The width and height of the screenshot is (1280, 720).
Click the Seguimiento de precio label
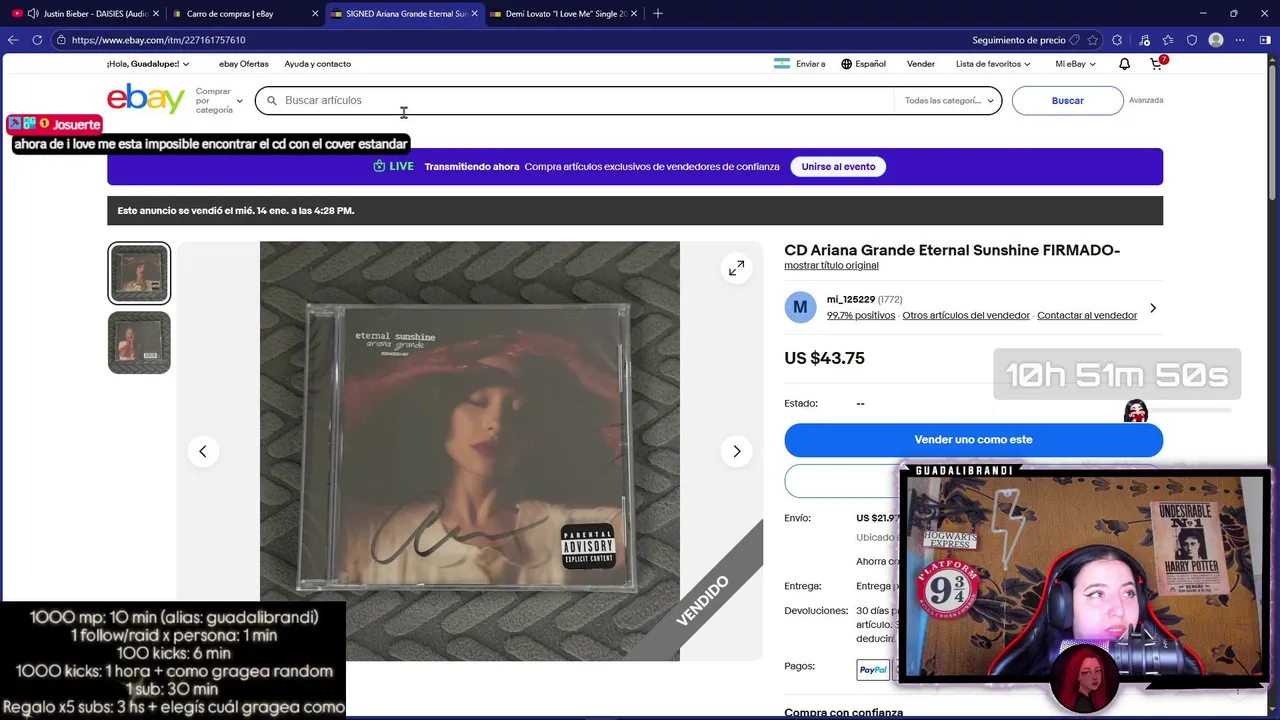1018,40
